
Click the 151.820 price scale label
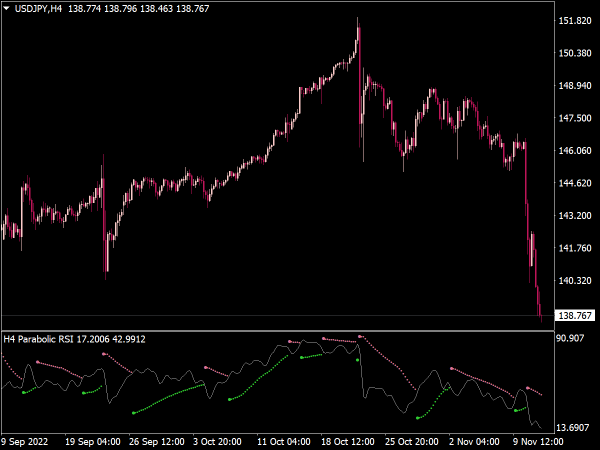[575, 21]
